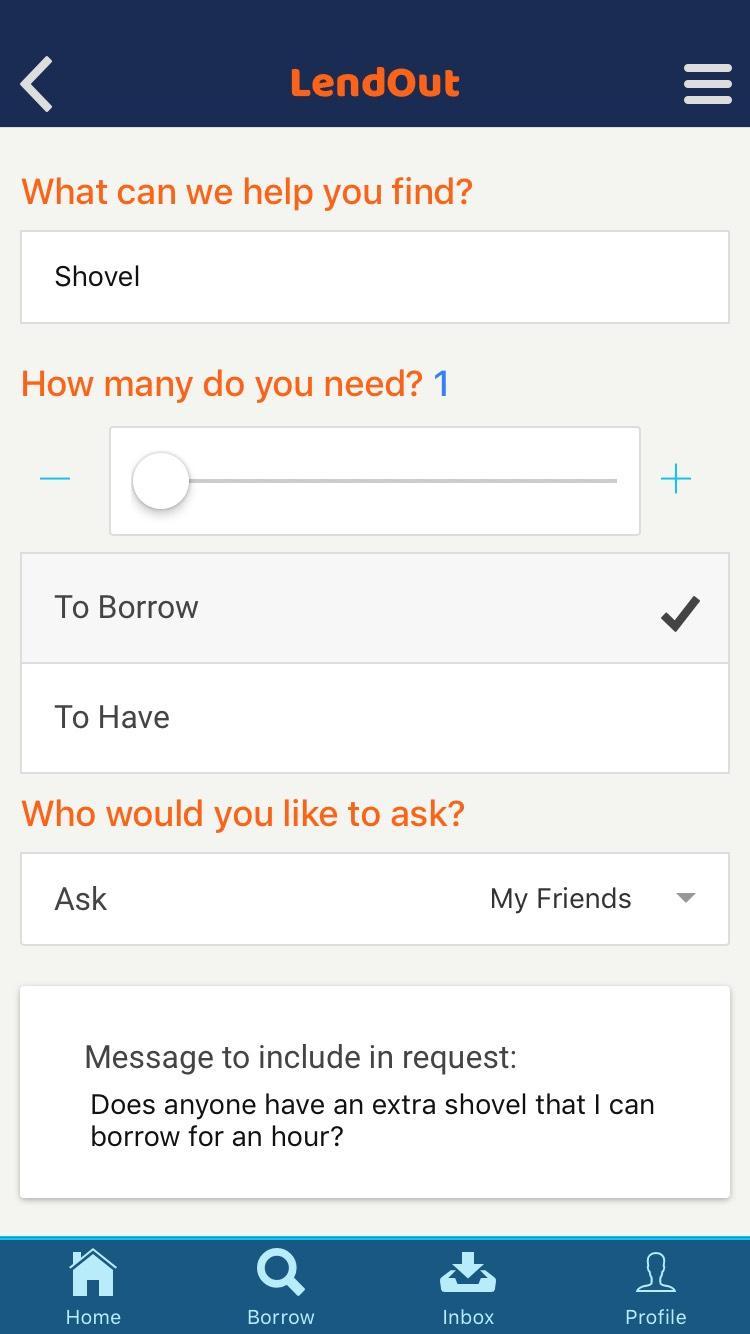Expand the My Friends dropdown arrow

[686, 898]
